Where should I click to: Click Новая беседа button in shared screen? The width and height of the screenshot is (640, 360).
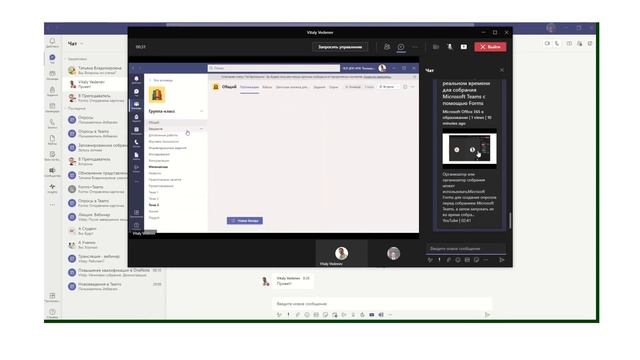pos(245,221)
